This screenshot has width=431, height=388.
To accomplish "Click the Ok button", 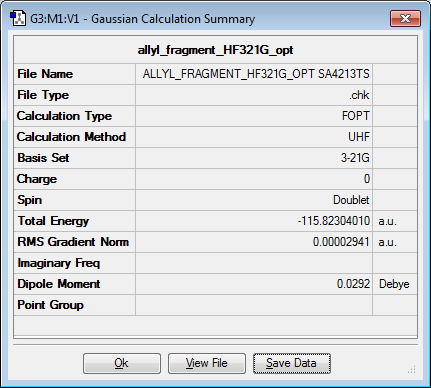I will coord(122,363).
